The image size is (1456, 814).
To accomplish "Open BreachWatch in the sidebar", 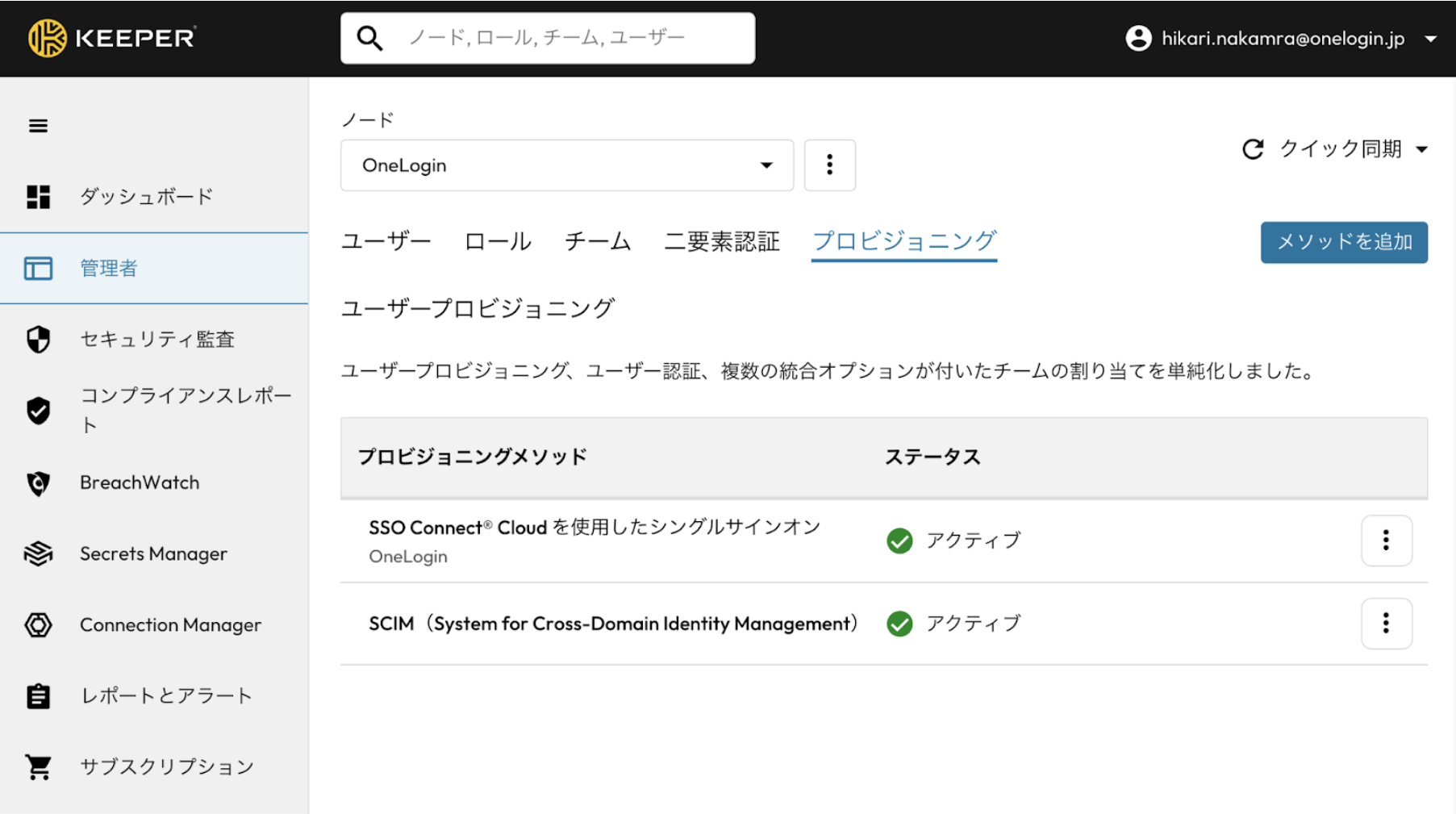I will pyautogui.click(x=154, y=482).
